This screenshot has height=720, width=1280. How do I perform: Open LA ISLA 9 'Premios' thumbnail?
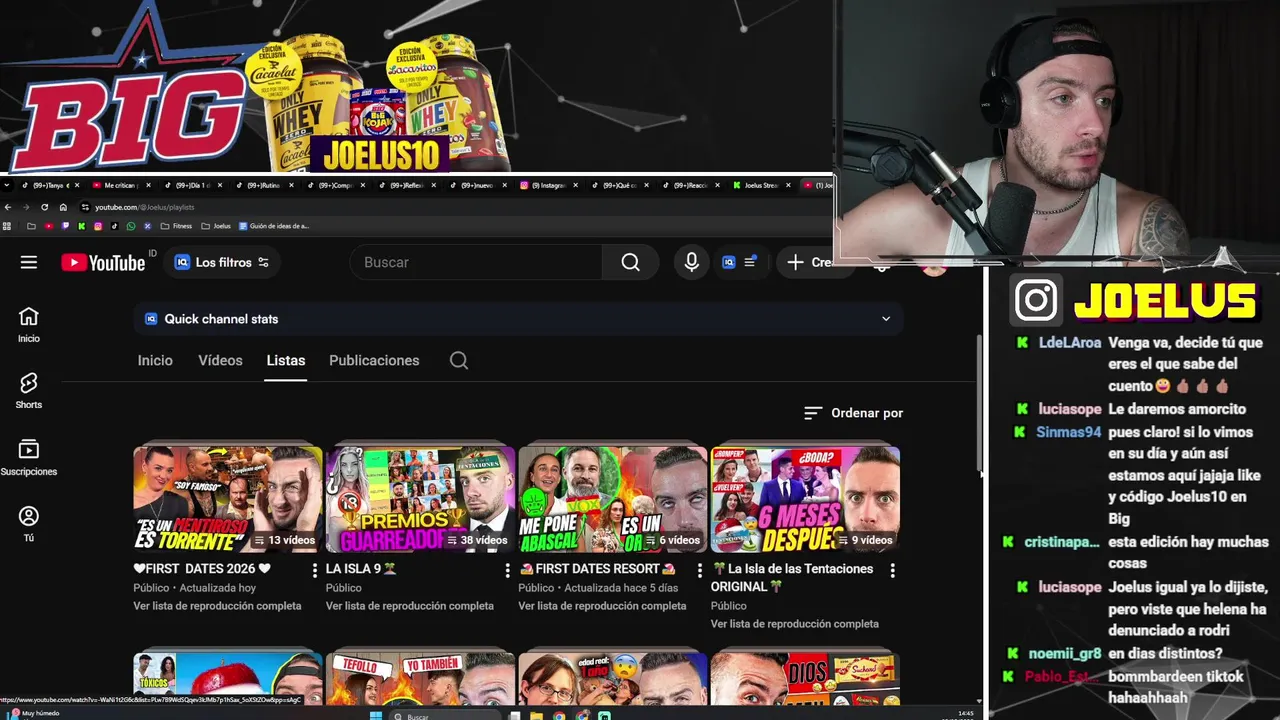pyautogui.click(x=420, y=499)
